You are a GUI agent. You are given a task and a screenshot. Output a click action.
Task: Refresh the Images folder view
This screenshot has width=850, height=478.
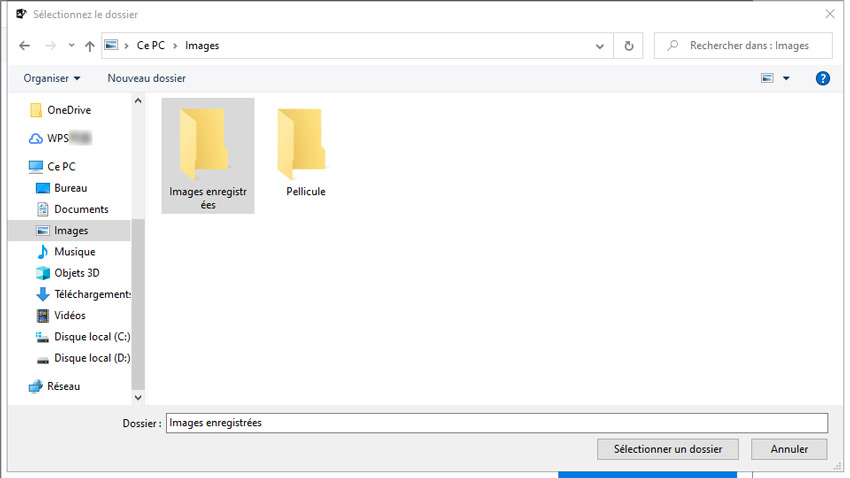tap(629, 46)
